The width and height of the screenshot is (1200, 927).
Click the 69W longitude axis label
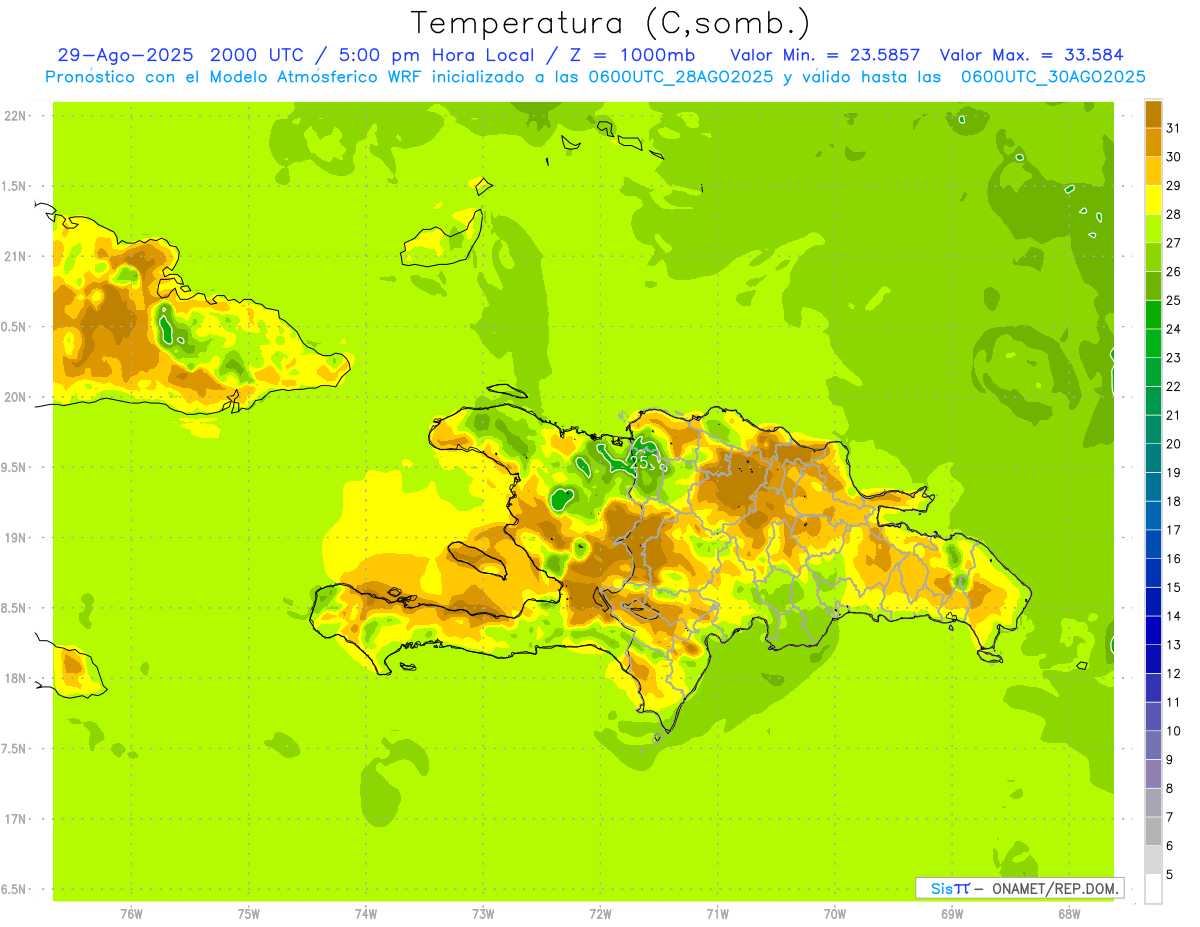point(952,914)
